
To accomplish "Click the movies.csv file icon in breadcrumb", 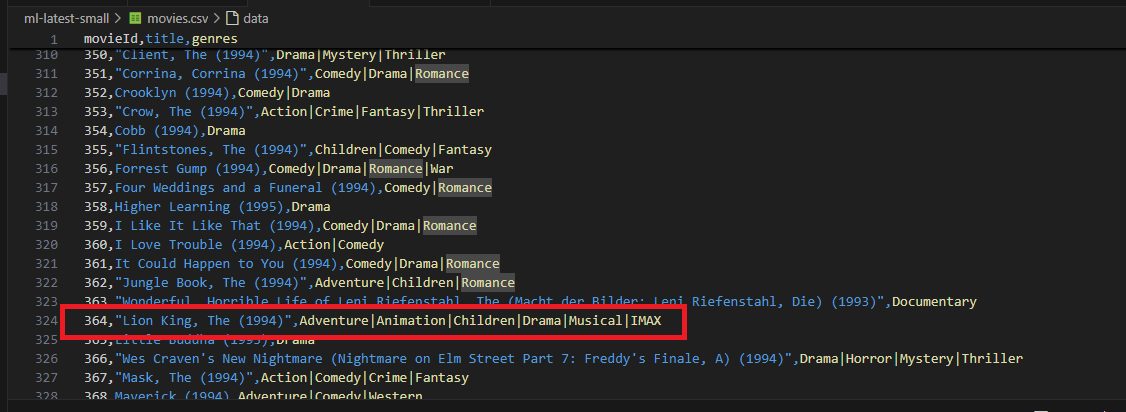I will [135, 19].
